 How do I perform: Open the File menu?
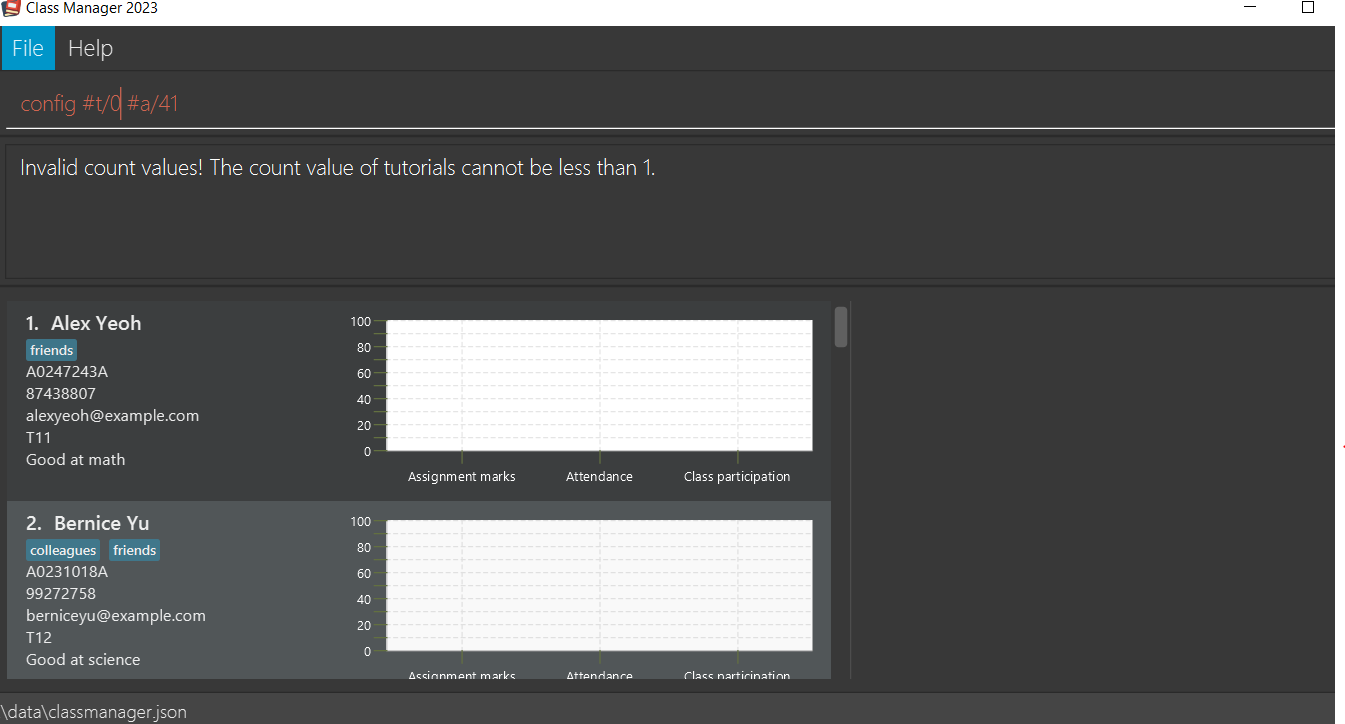pos(28,48)
